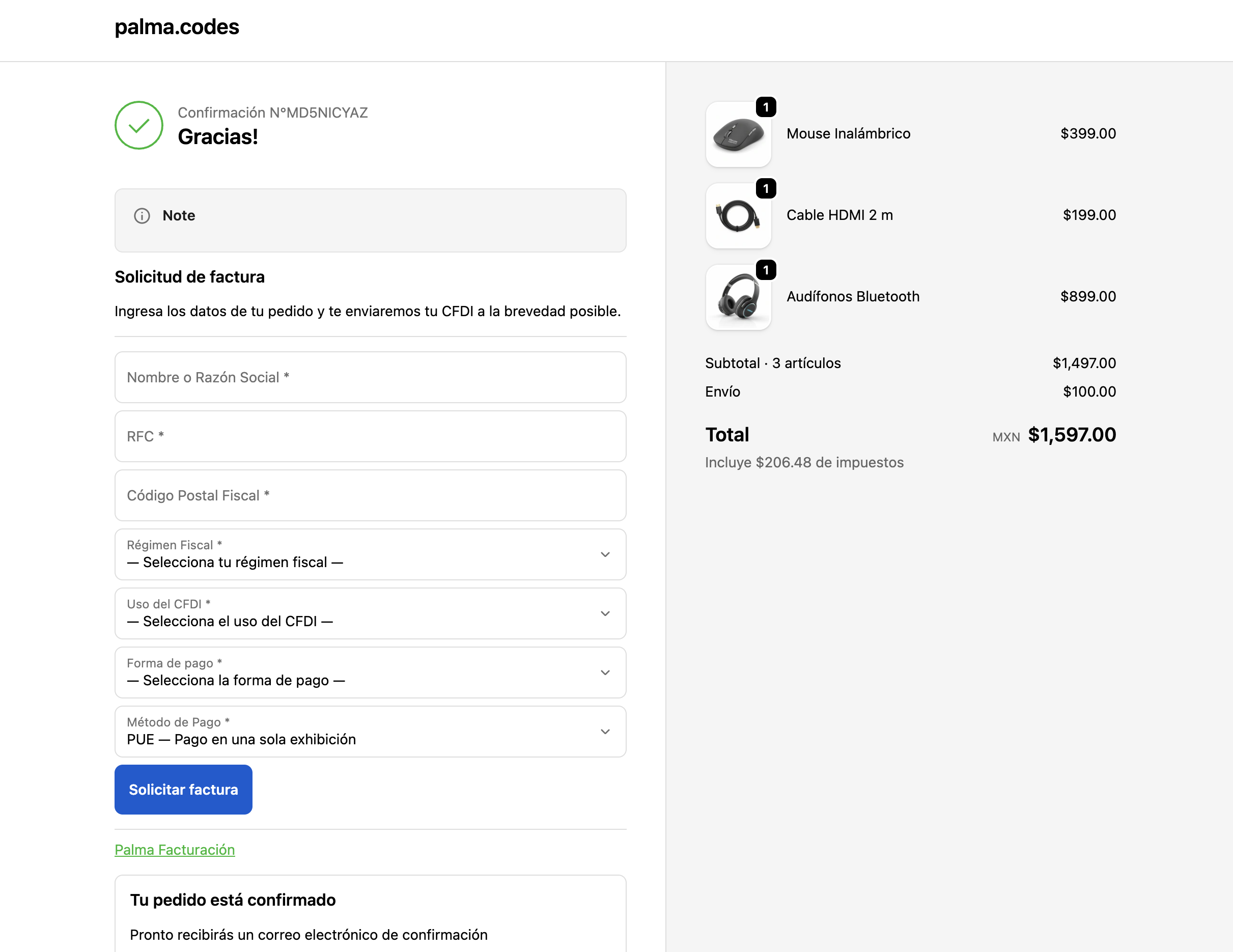Click the Gracias! heading

[x=218, y=136]
